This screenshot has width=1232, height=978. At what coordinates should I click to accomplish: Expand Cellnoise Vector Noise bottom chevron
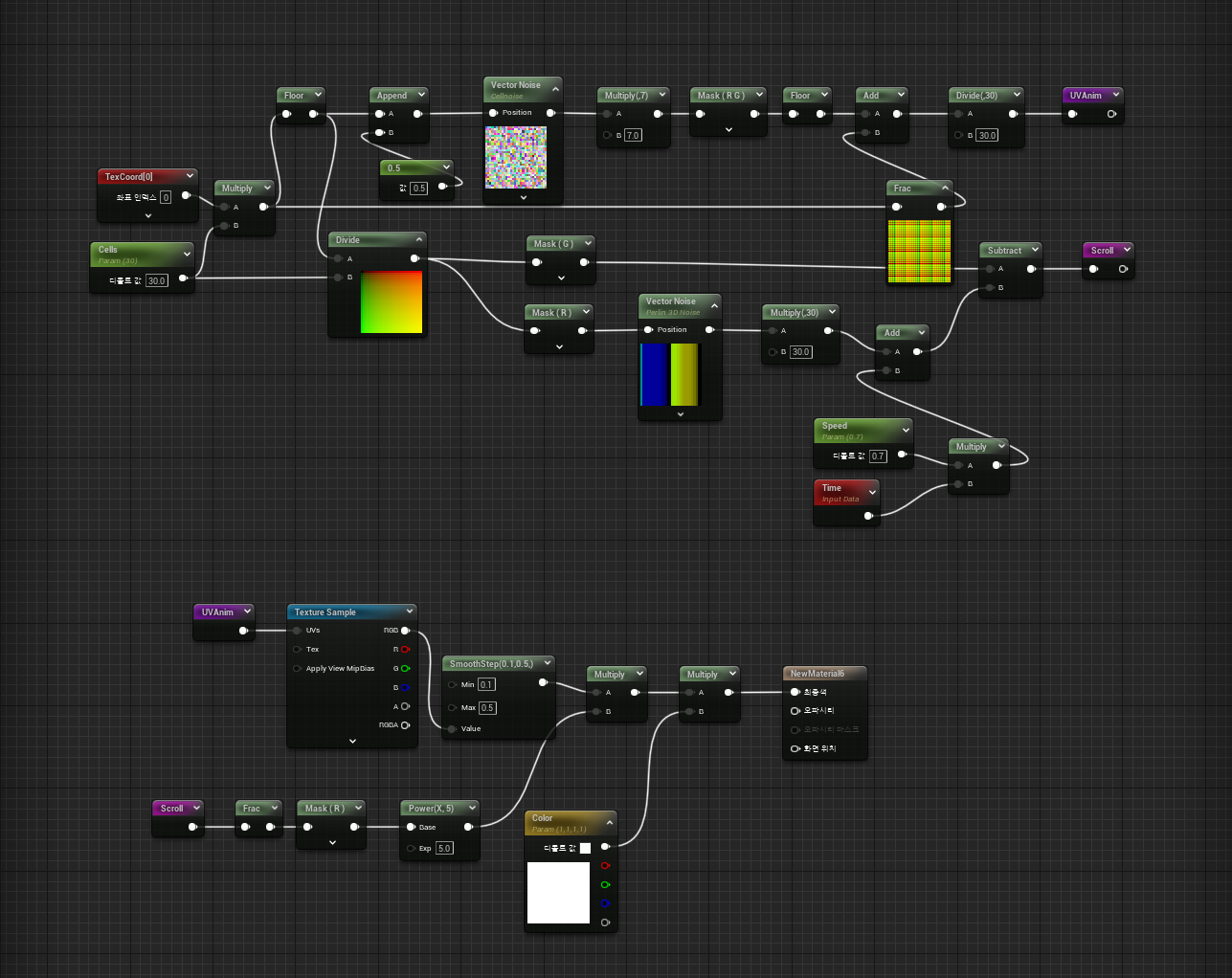click(x=523, y=198)
